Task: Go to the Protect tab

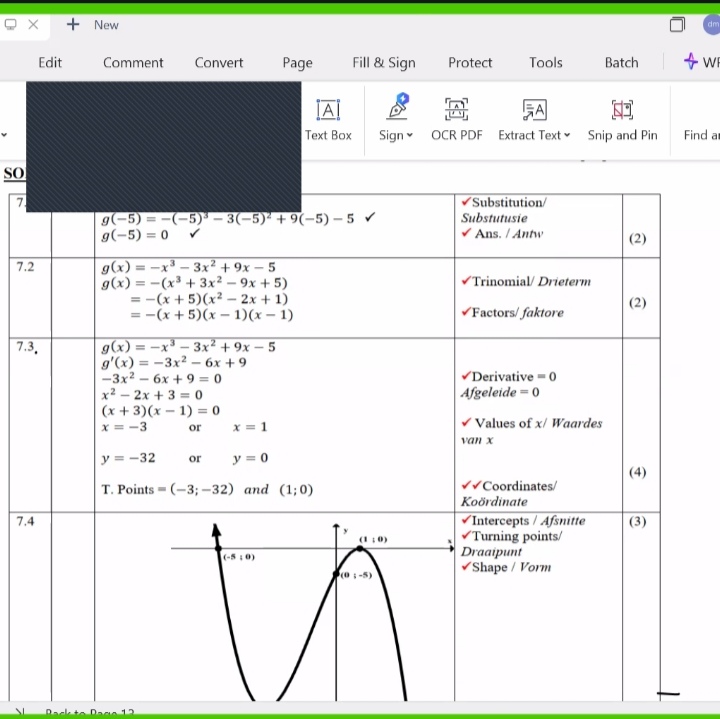Action: [470, 62]
